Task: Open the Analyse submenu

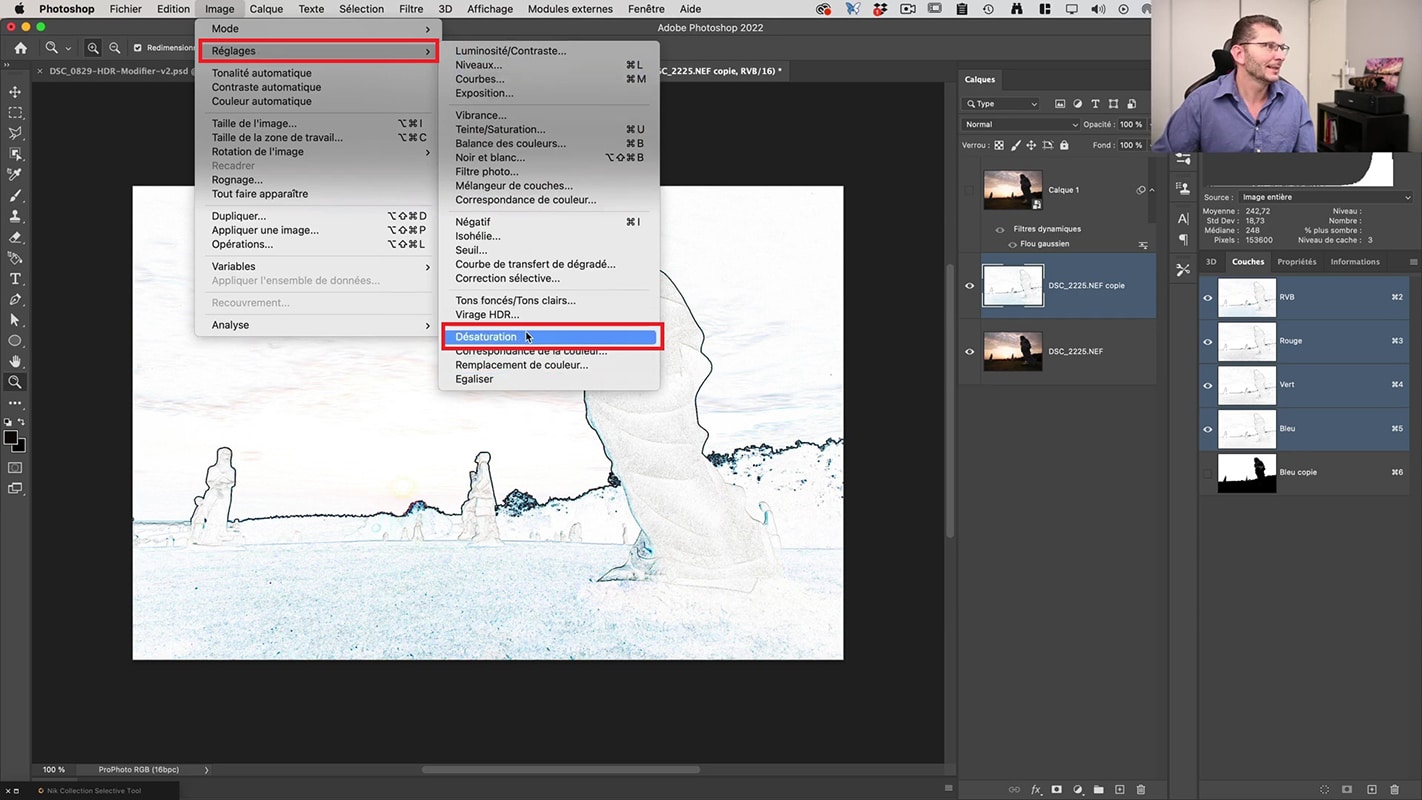Action: coord(320,325)
